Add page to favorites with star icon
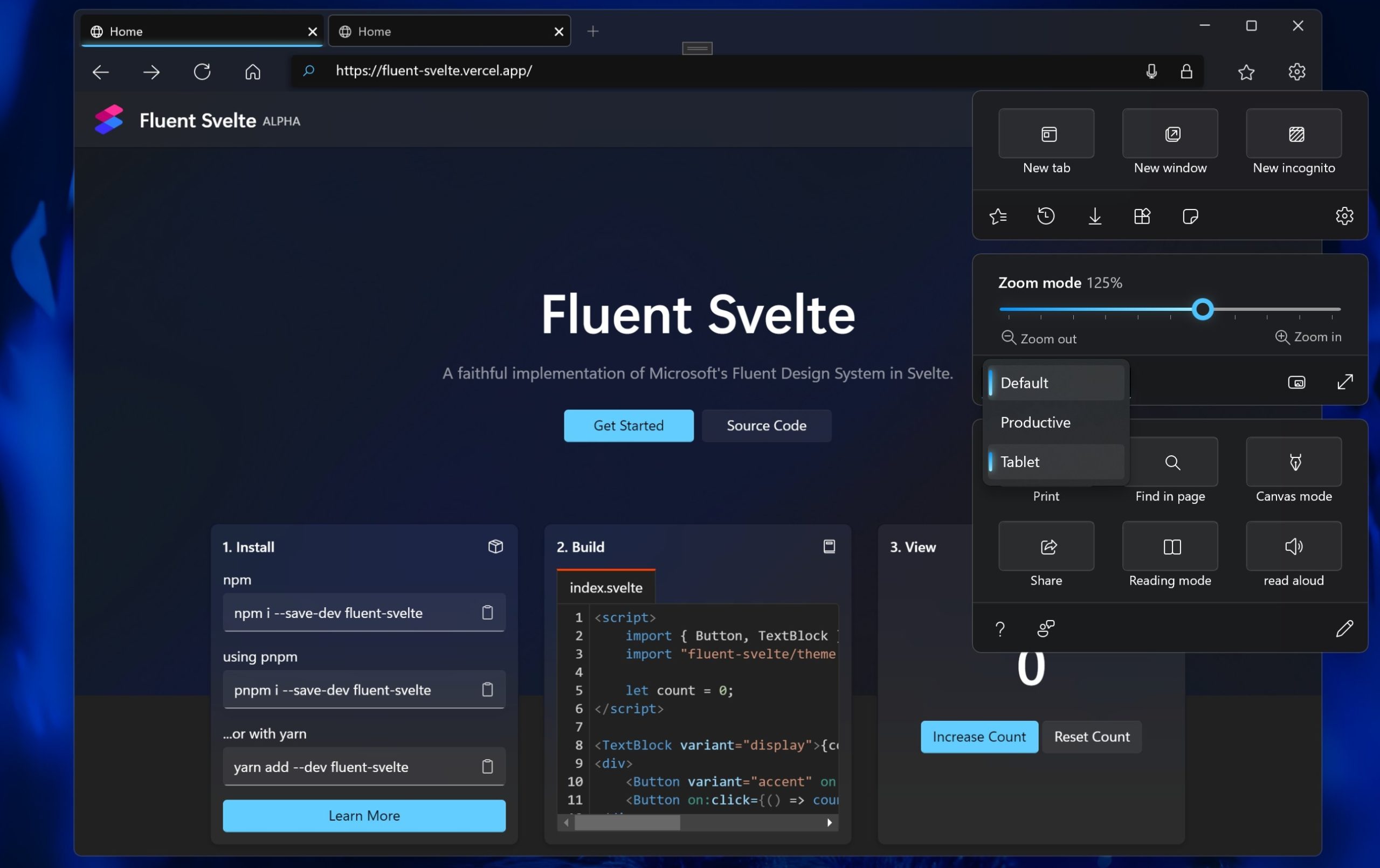Viewport: 1380px width, 868px height. coord(1246,72)
